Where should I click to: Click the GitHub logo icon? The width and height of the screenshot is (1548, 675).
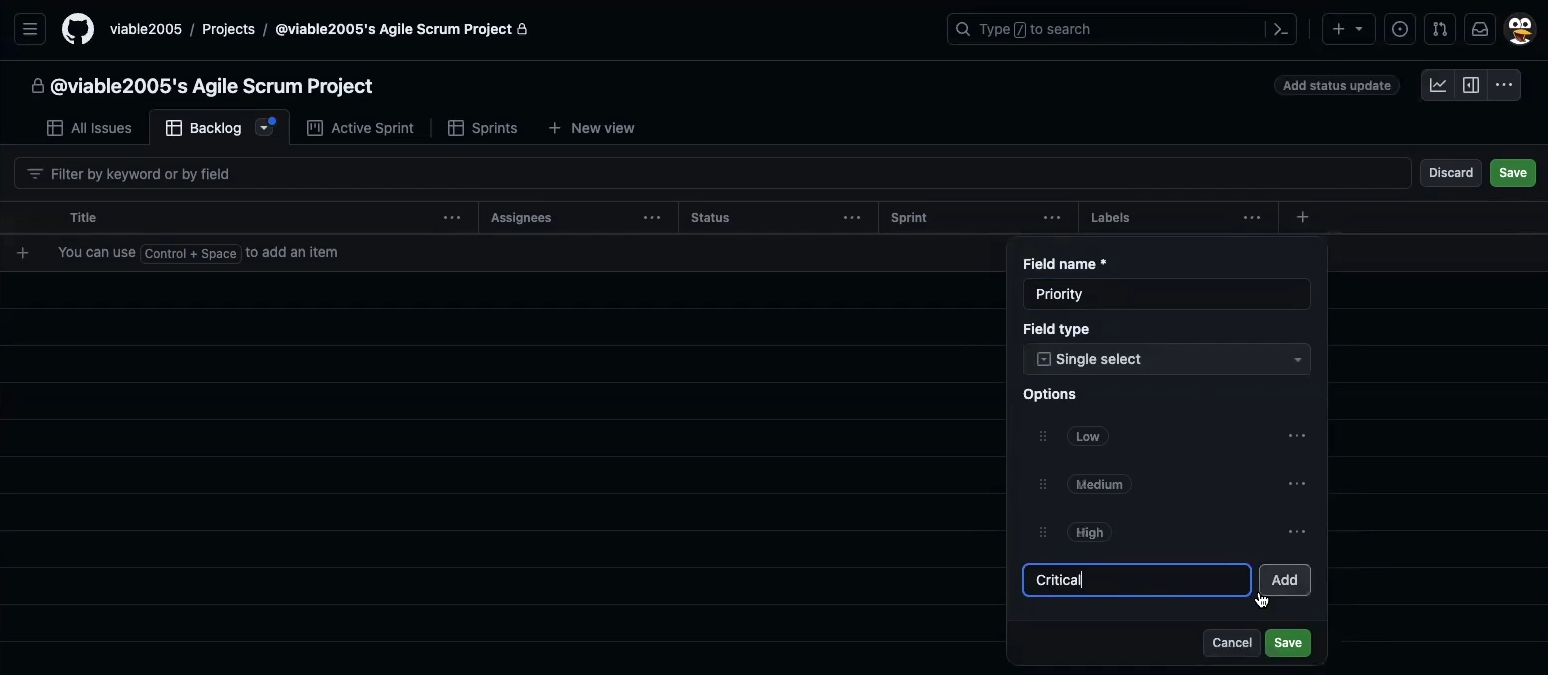(x=78, y=29)
